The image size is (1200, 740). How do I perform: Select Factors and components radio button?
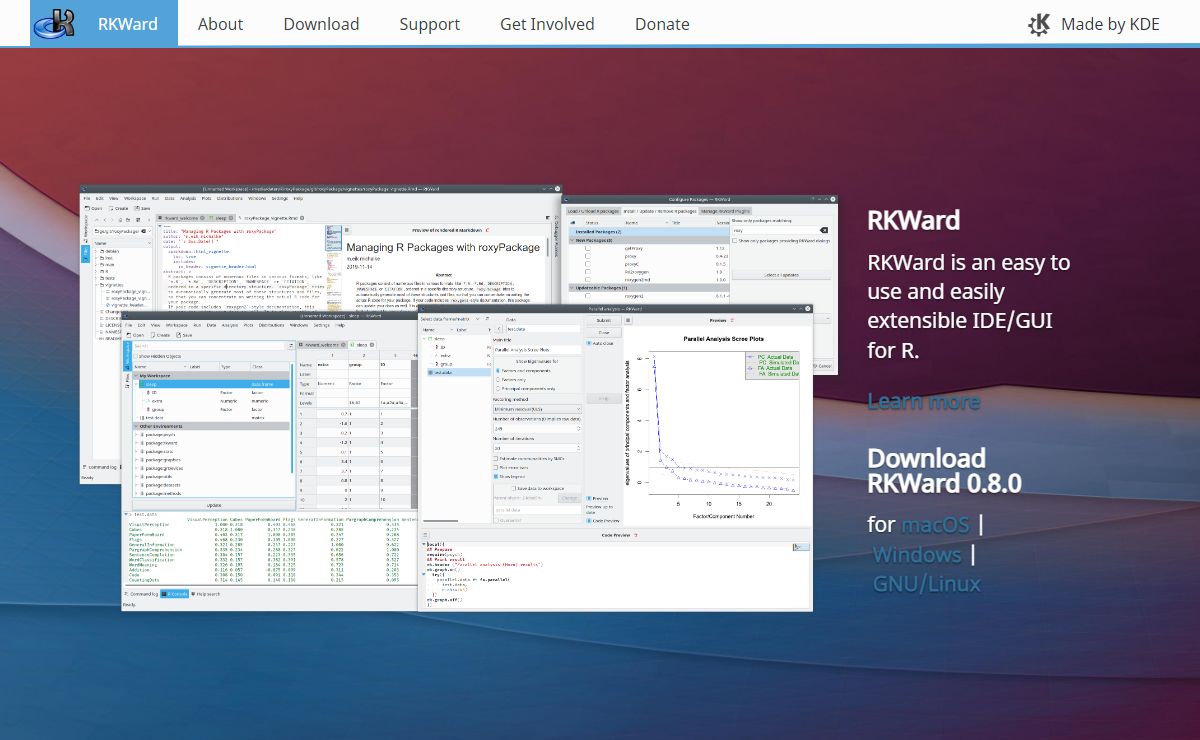pyautogui.click(x=498, y=370)
